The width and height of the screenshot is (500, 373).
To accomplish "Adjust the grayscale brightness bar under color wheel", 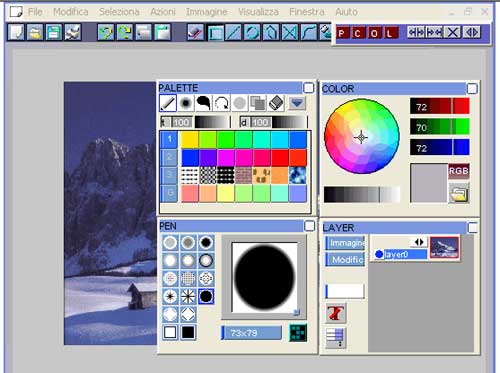I will (x=362, y=194).
